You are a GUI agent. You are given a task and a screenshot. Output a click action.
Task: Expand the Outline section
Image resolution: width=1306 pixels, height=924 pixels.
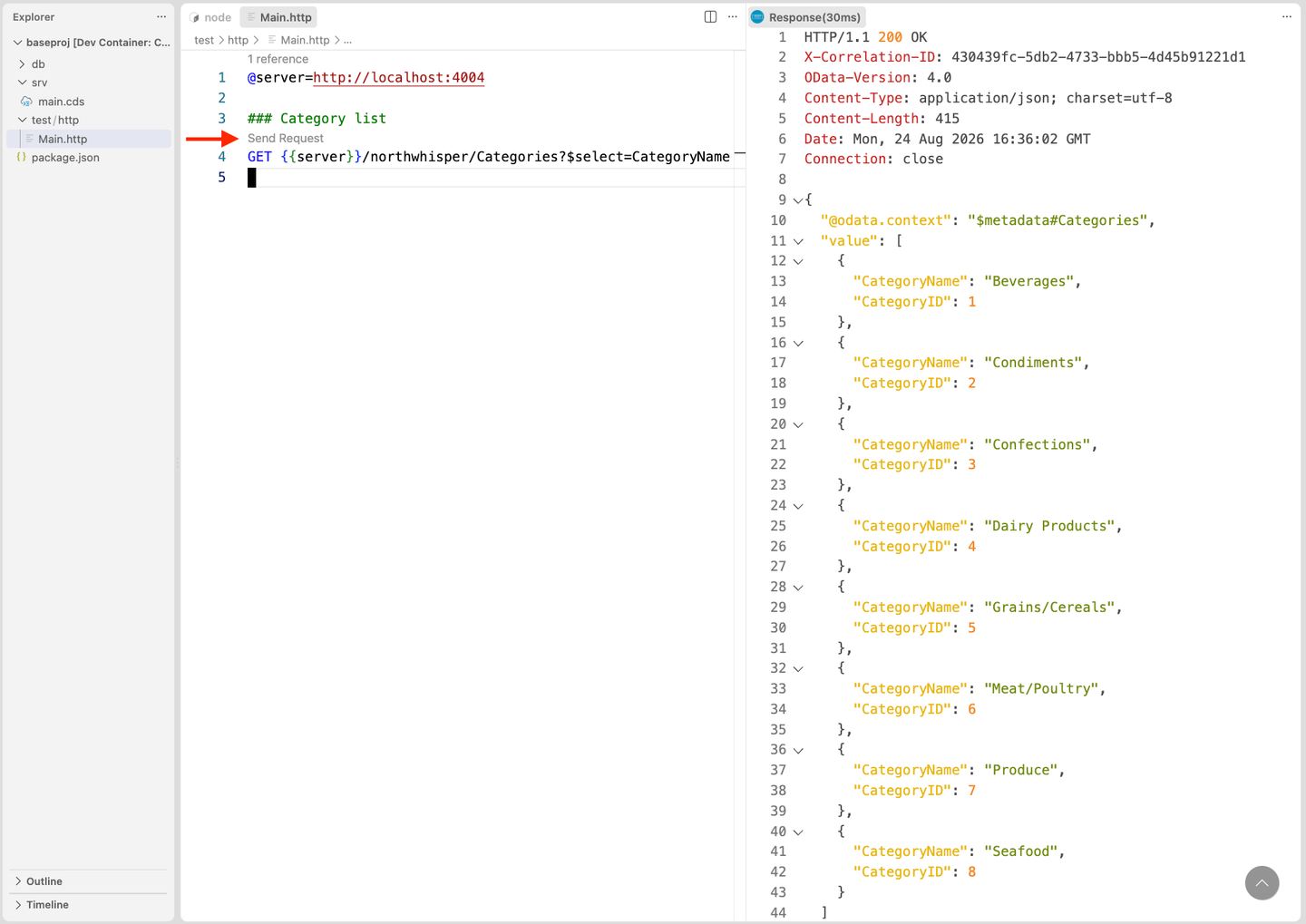pyautogui.click(x=18, y=881)
